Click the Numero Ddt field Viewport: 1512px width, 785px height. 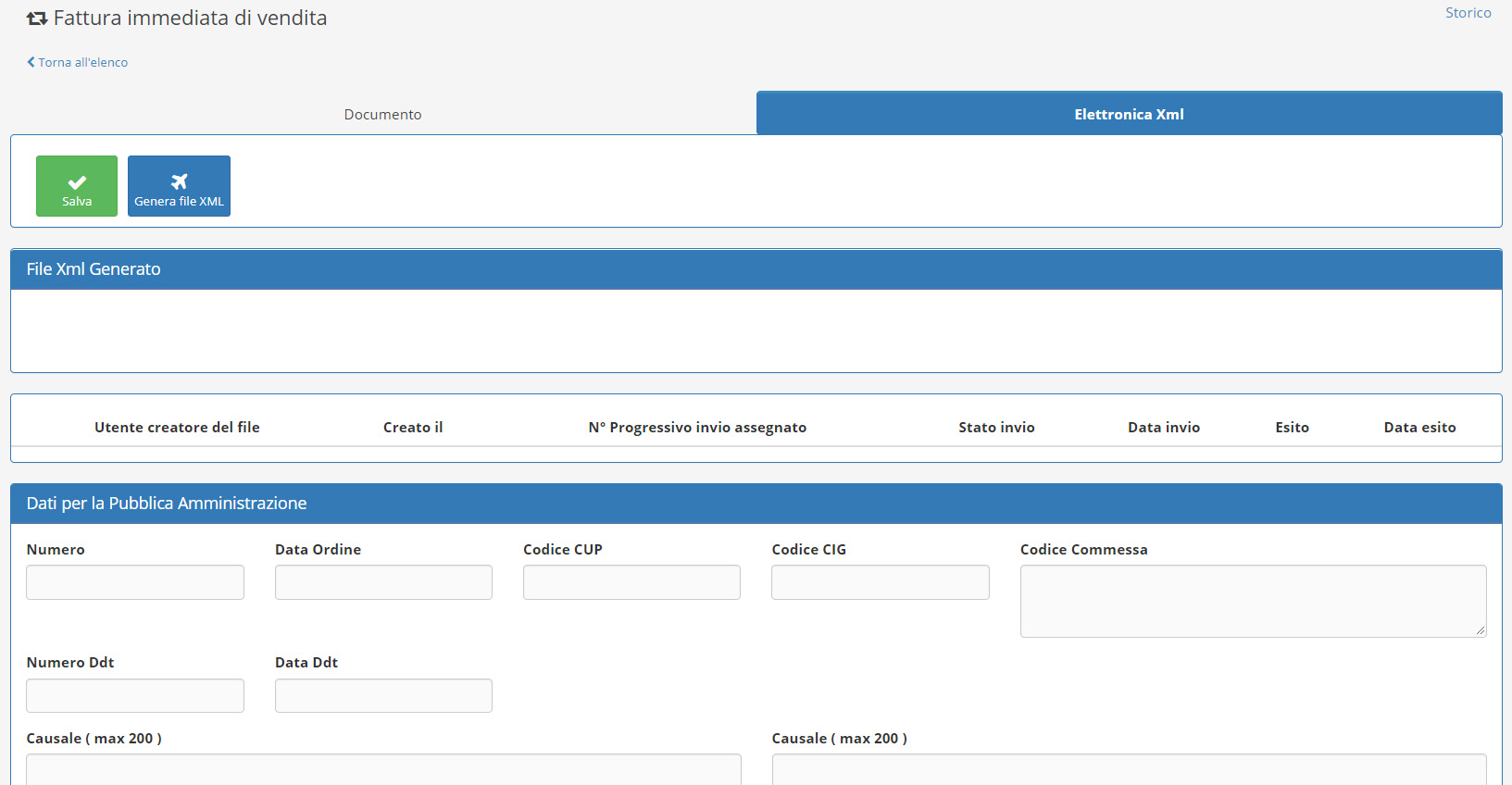pyautogui.click(x=135, y=695)
